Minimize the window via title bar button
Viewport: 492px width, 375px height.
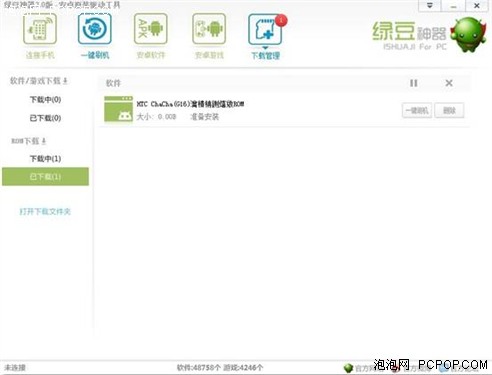[453, 6]
